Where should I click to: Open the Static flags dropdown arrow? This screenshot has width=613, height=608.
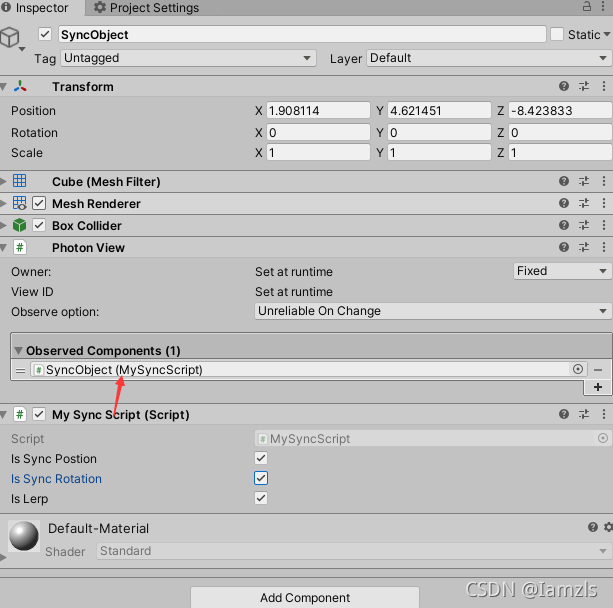click(x=607, y=34)
